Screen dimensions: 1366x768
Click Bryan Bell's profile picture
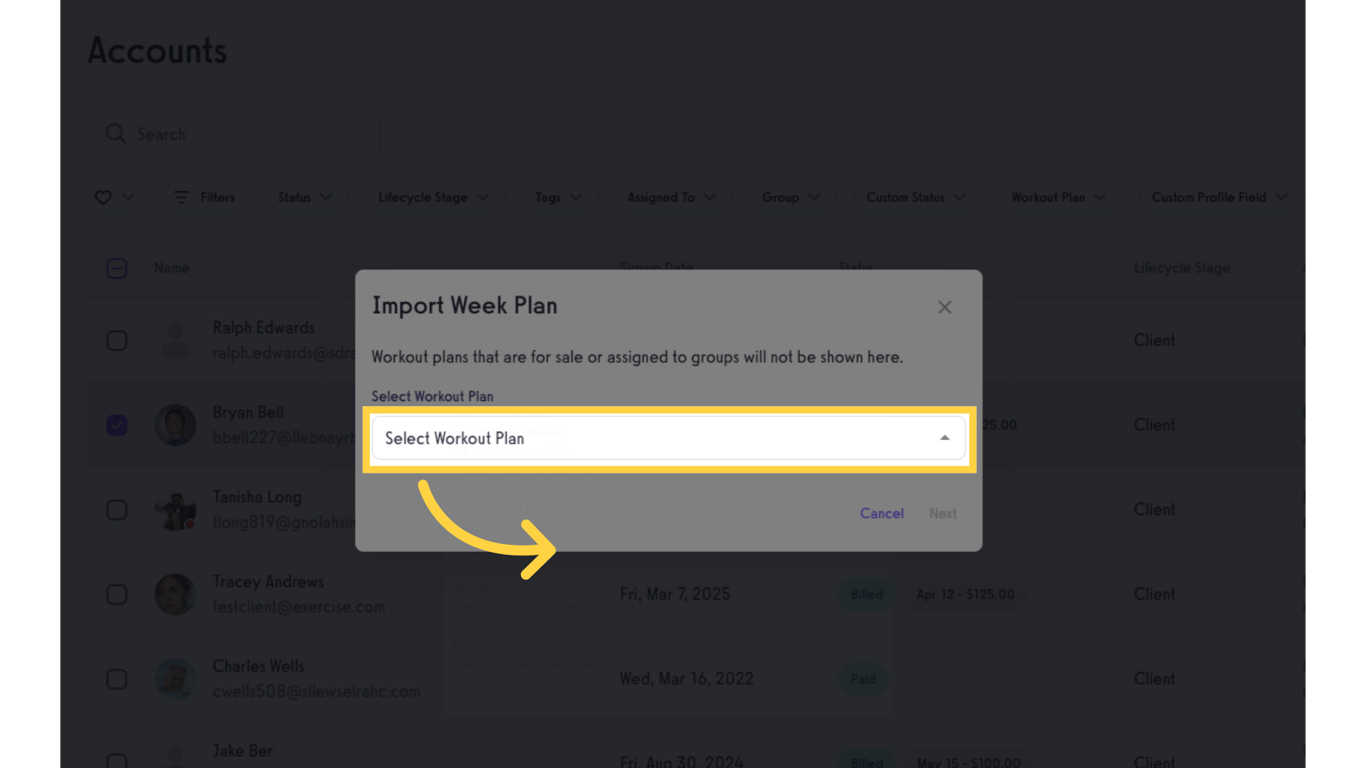tap(175, 425)
